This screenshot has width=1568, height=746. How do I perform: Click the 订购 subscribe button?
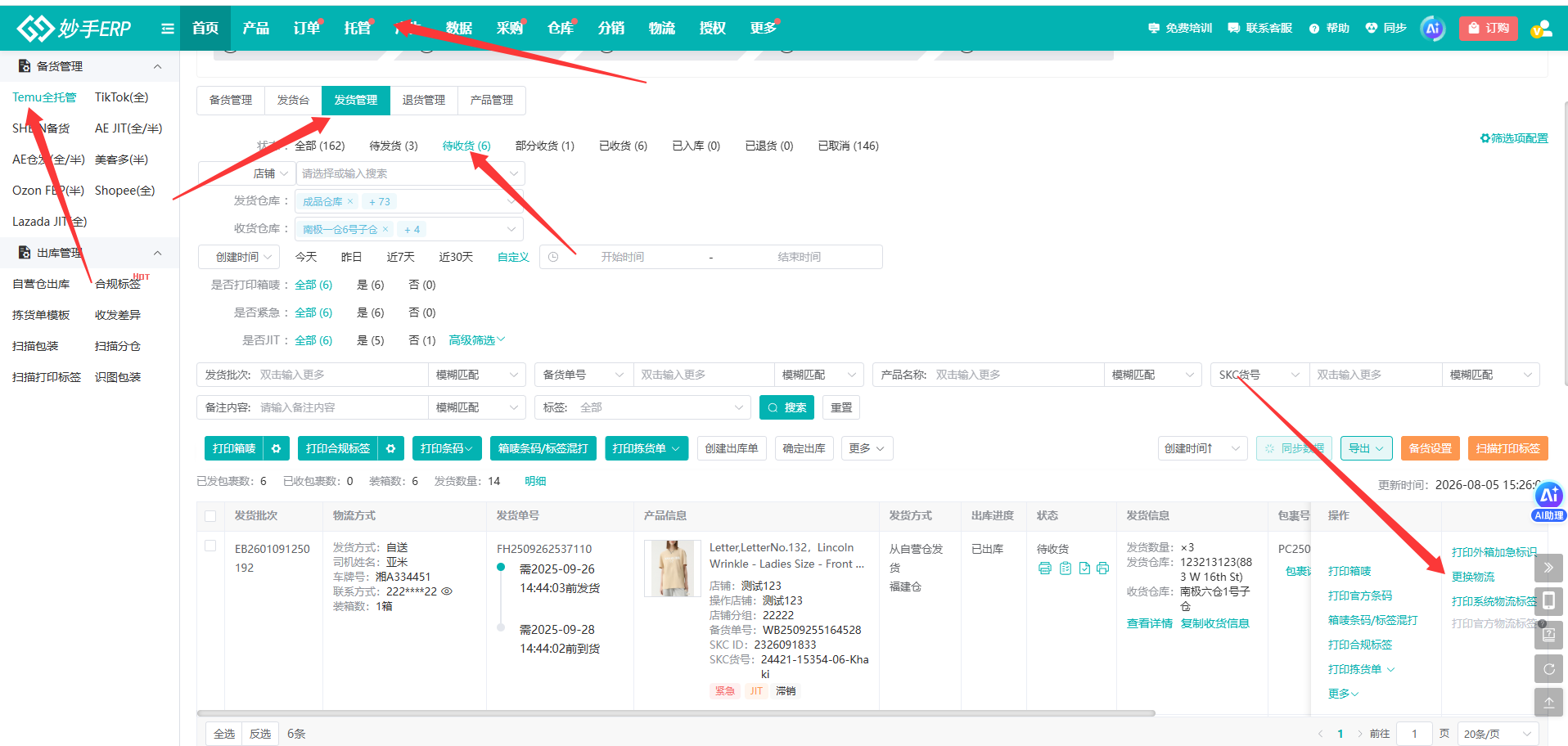[x=1489, y=29]
